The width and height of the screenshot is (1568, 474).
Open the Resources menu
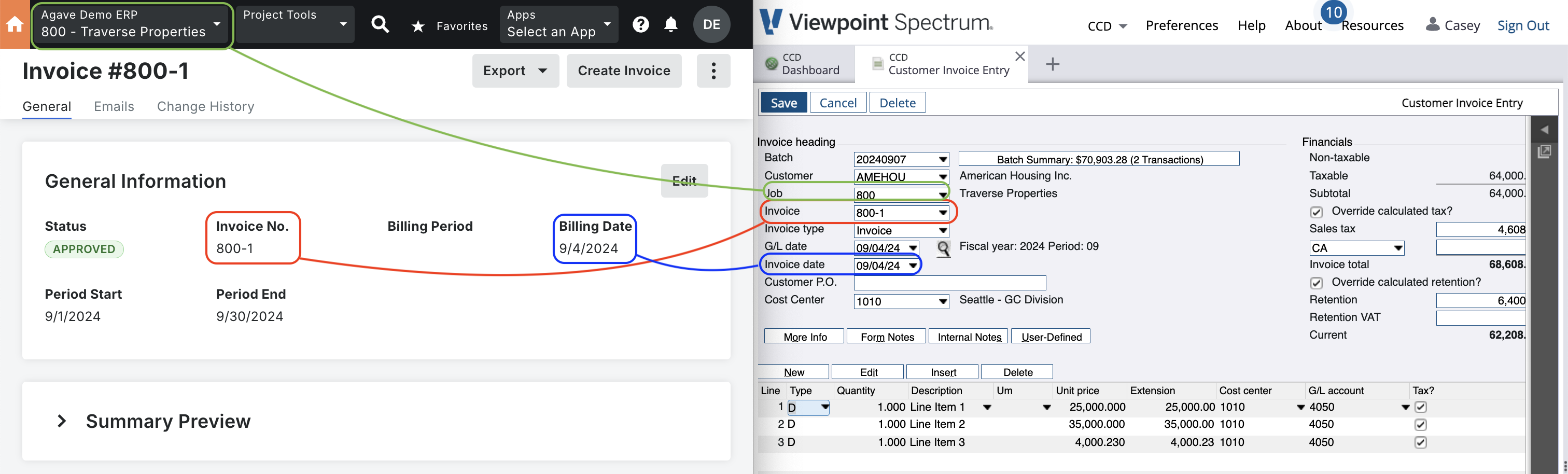tap(1372, 25)
